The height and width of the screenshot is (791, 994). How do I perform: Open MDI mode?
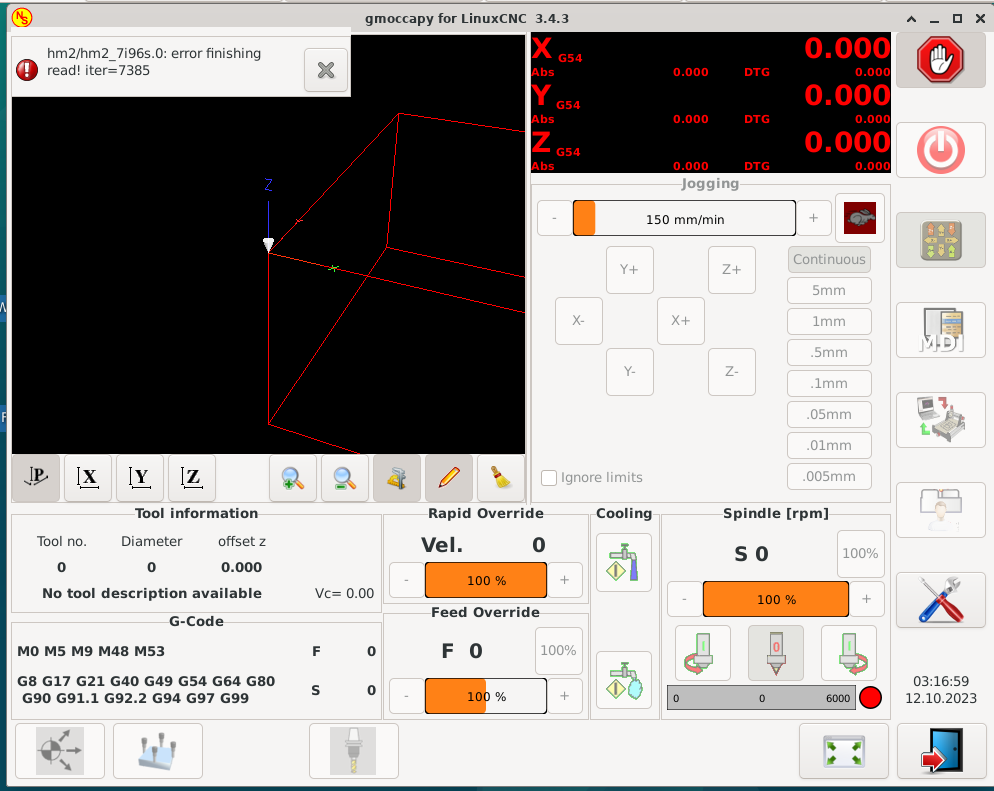coord(941,330)
